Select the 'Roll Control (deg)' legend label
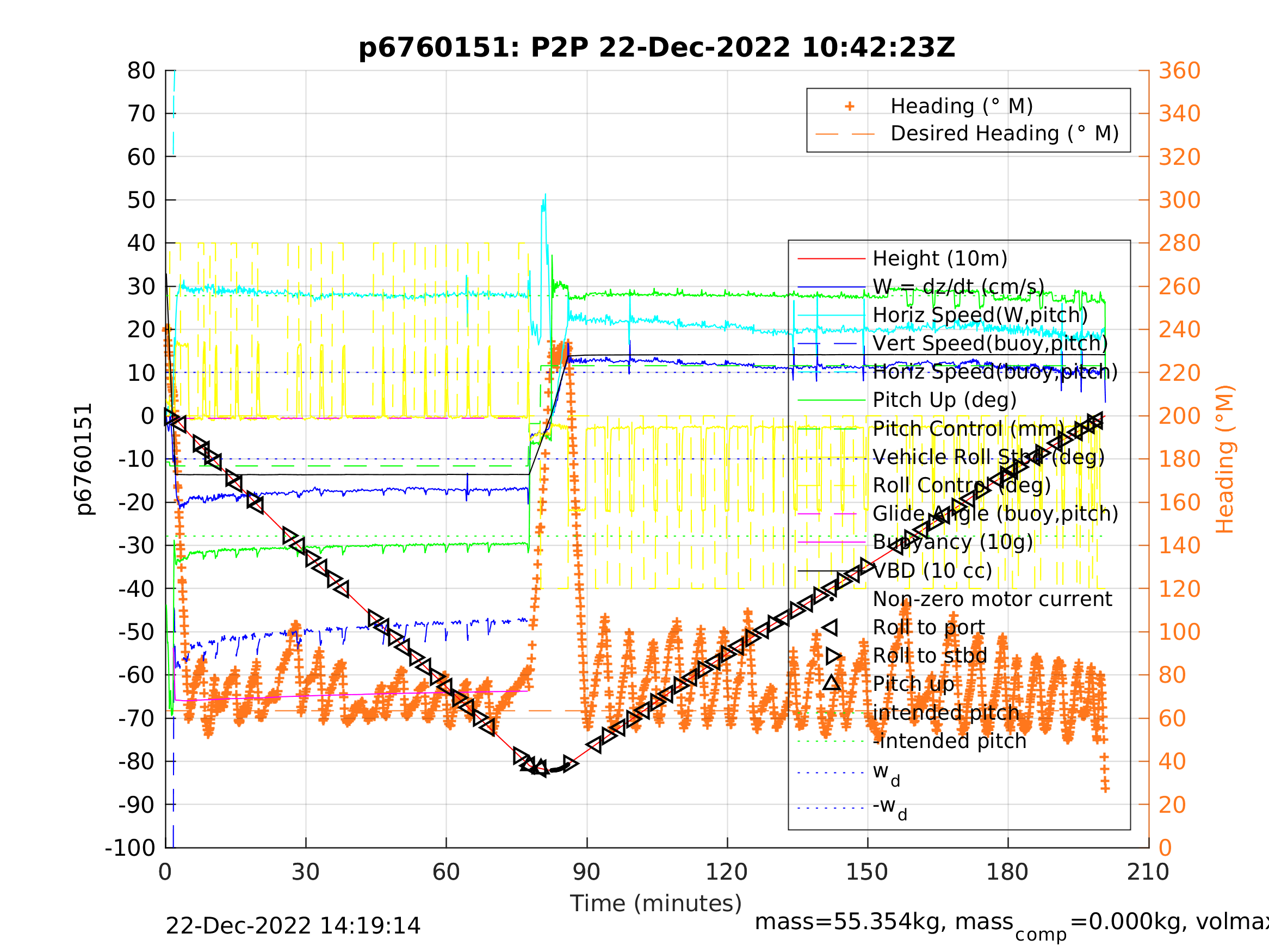The width and height of the screenshot is (1269, 952). click(962, 485)
